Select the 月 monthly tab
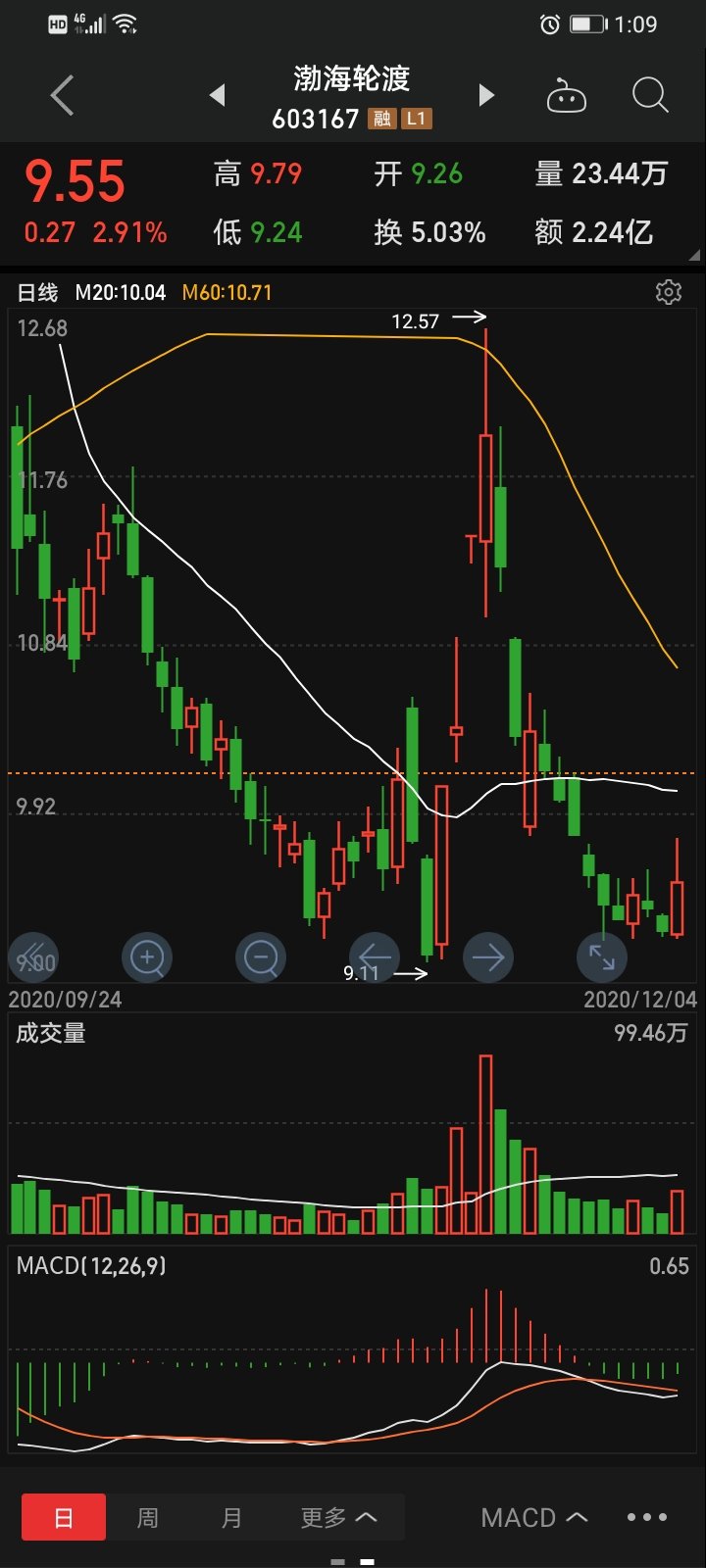706x1568 pixels. pos(231,1518)
